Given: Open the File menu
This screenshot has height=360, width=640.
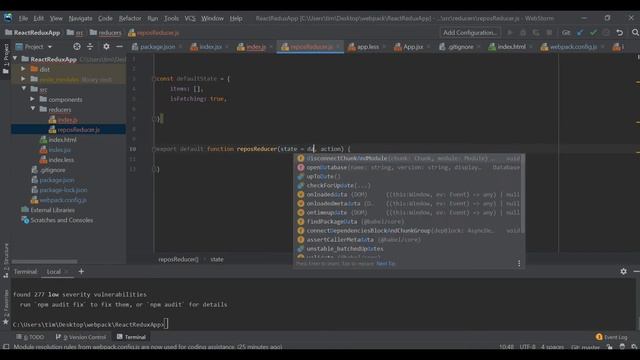Looking at the screenshot, I should (x=23, y=18).
